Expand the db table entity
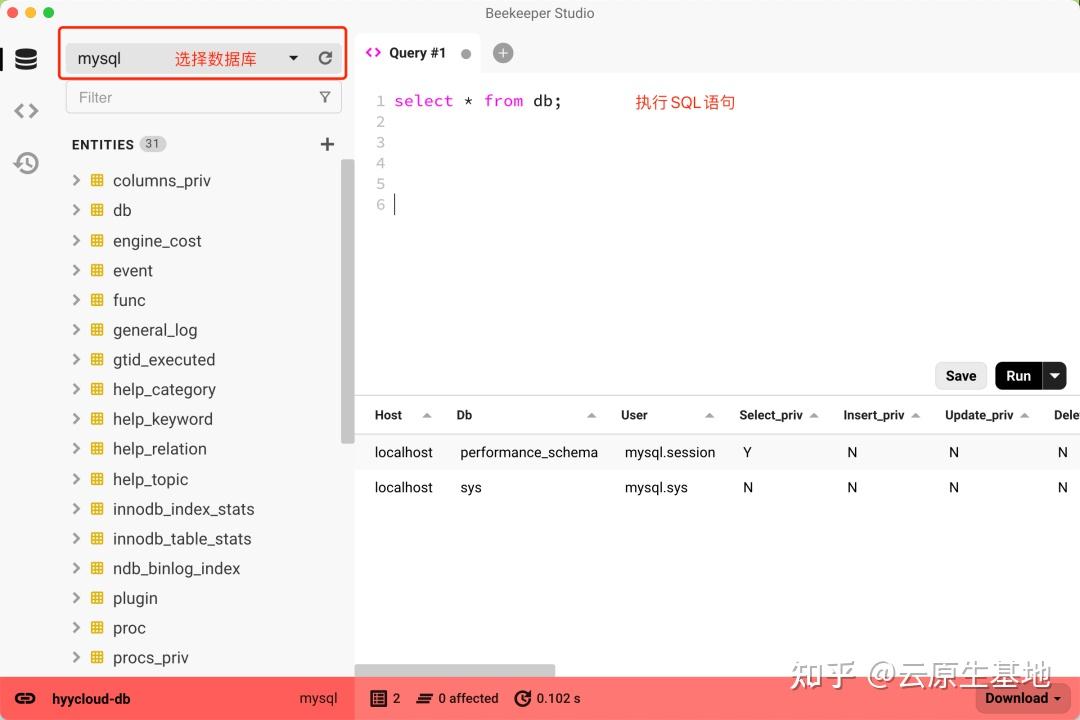Viewport: 1080px width, 720px height. click(x=77, y=210)
